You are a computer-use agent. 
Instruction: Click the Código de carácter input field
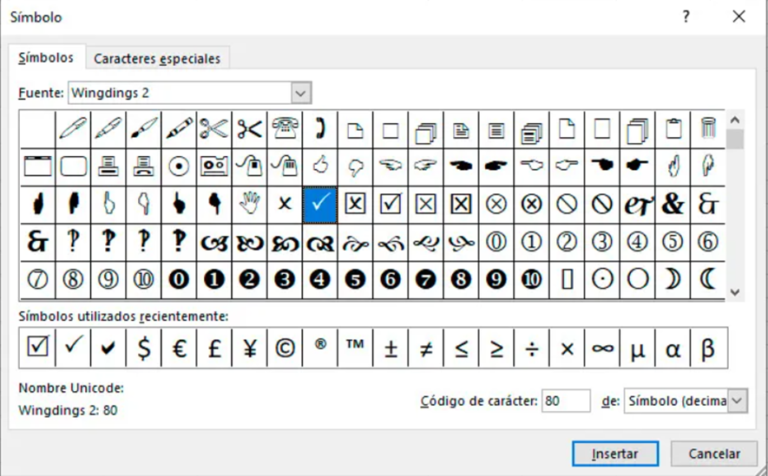coord(566,401)
